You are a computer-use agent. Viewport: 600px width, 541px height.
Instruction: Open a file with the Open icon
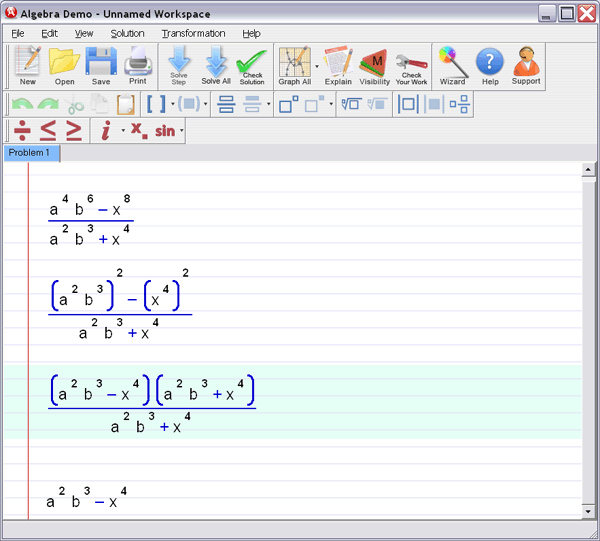[64, 66]
